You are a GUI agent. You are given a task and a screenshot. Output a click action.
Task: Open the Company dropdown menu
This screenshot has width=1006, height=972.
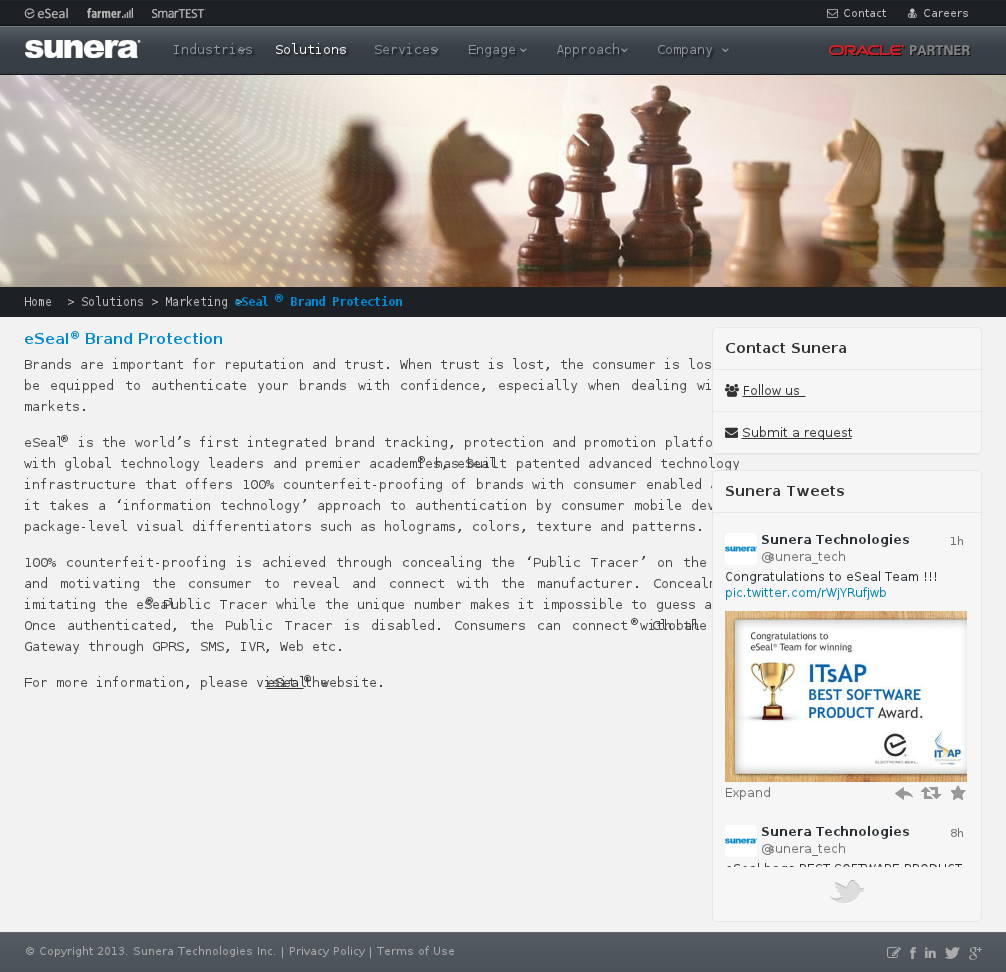point(693,50)
